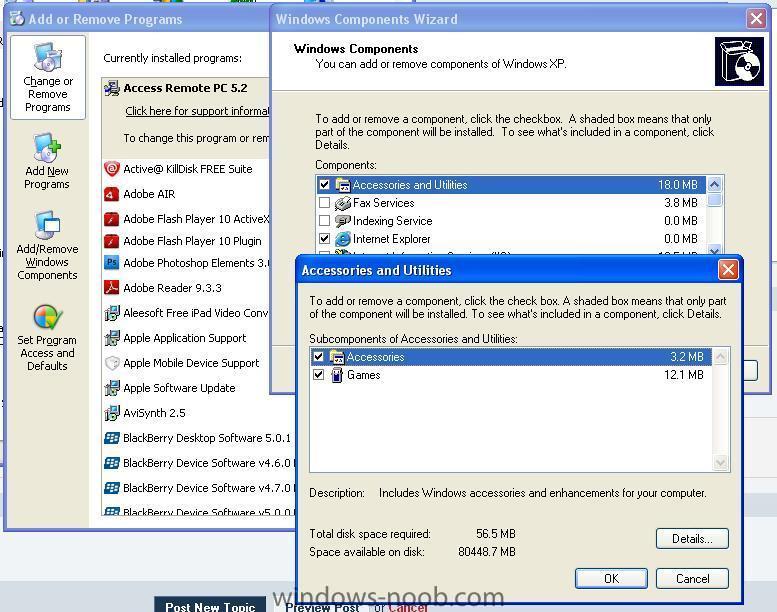Select BlackBerry Desktop Software 5.0.1 icon
Viewport: 777px width, 612px height.
[112, 438]
